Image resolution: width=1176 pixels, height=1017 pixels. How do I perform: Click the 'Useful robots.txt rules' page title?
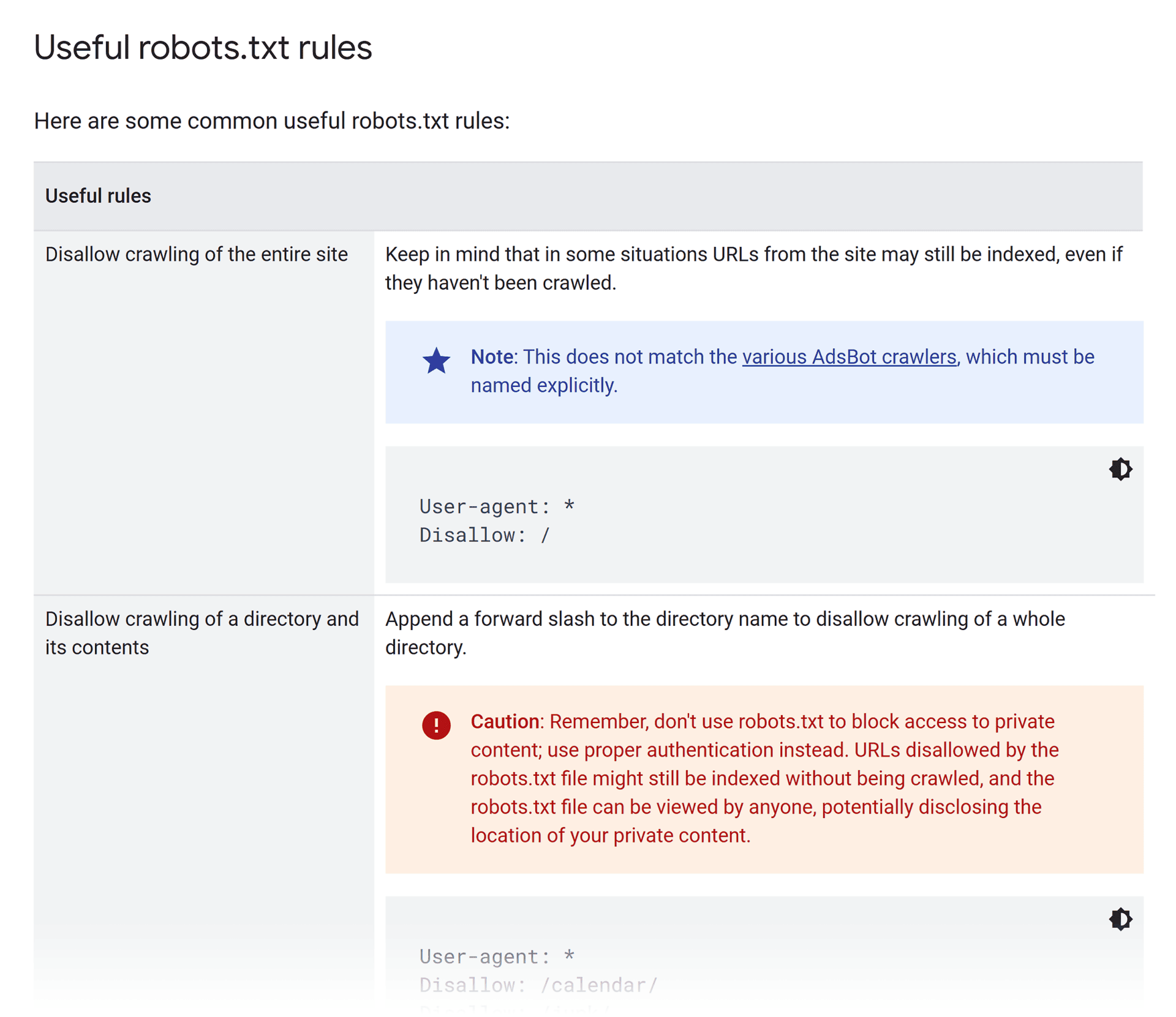pos(203,47)
